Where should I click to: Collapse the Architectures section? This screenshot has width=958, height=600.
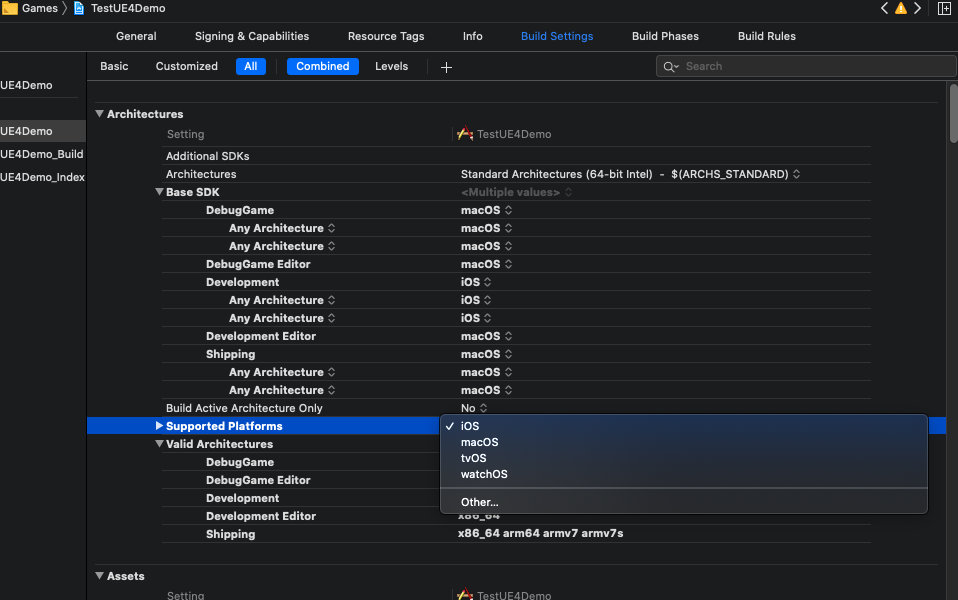99,114
